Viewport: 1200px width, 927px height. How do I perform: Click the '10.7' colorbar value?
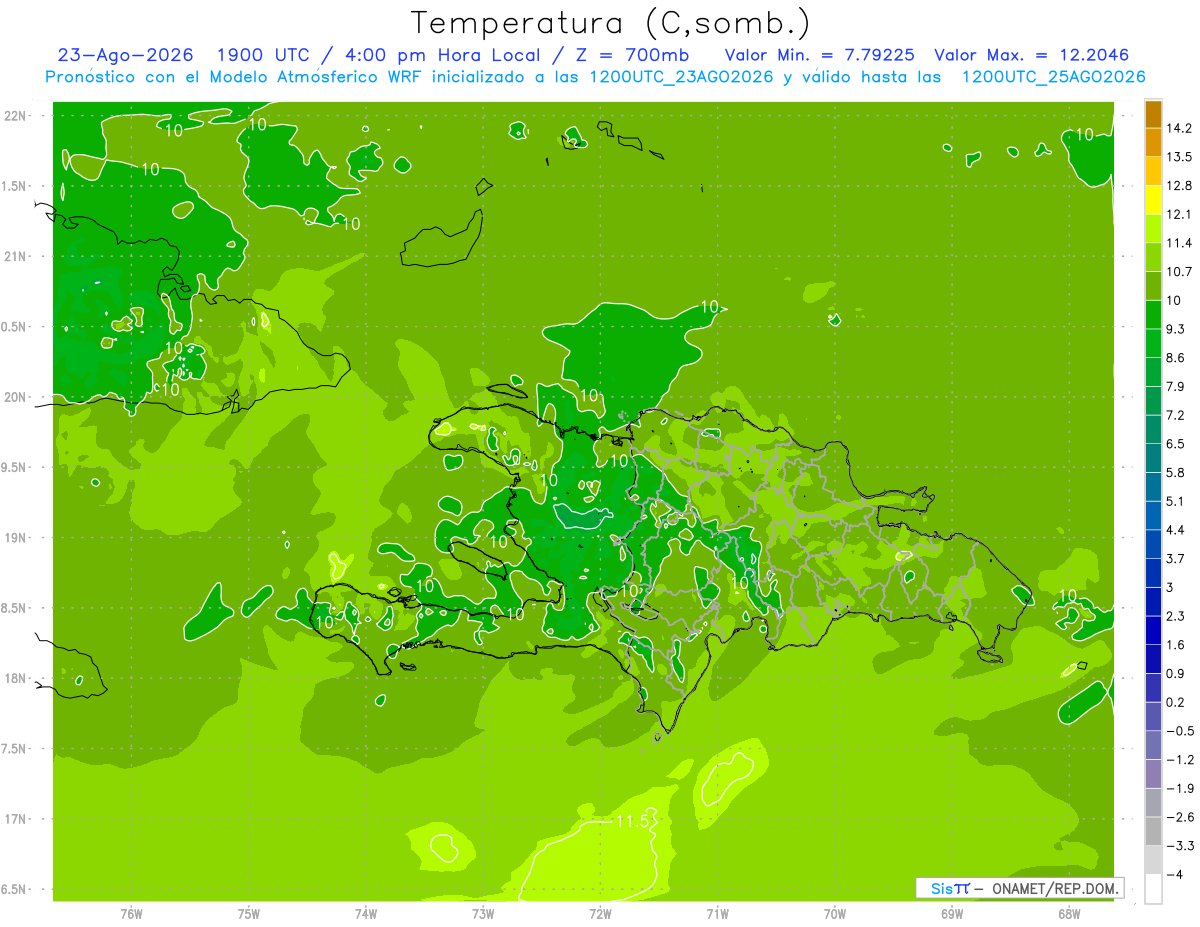(1179, 272)
